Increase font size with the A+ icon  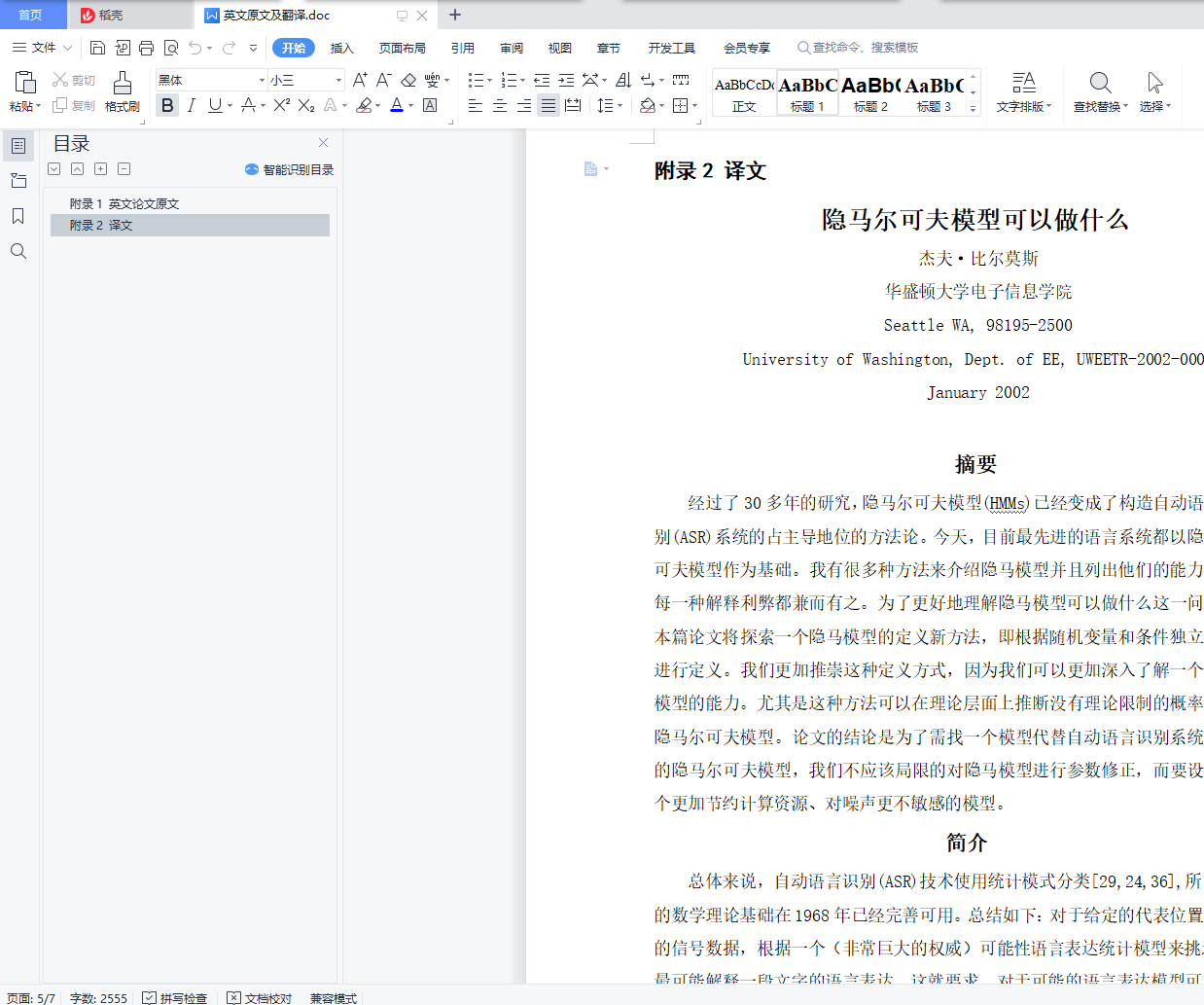(360, 80)
